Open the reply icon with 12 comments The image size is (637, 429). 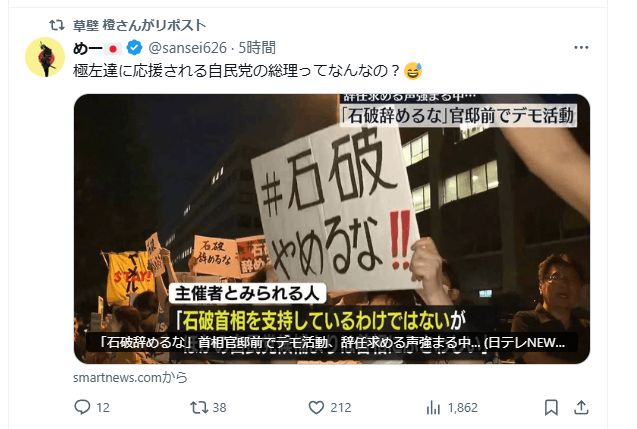(x=82, y=407)
